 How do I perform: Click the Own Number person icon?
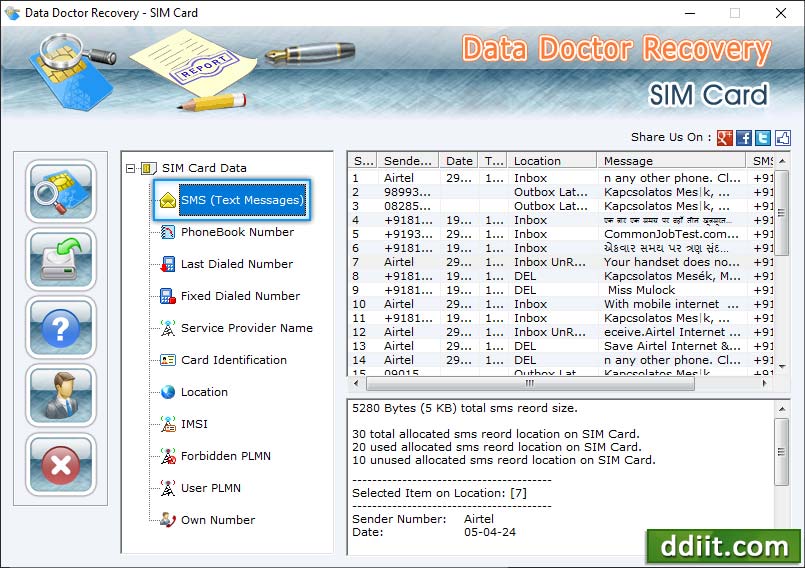(x=168, y=520)
